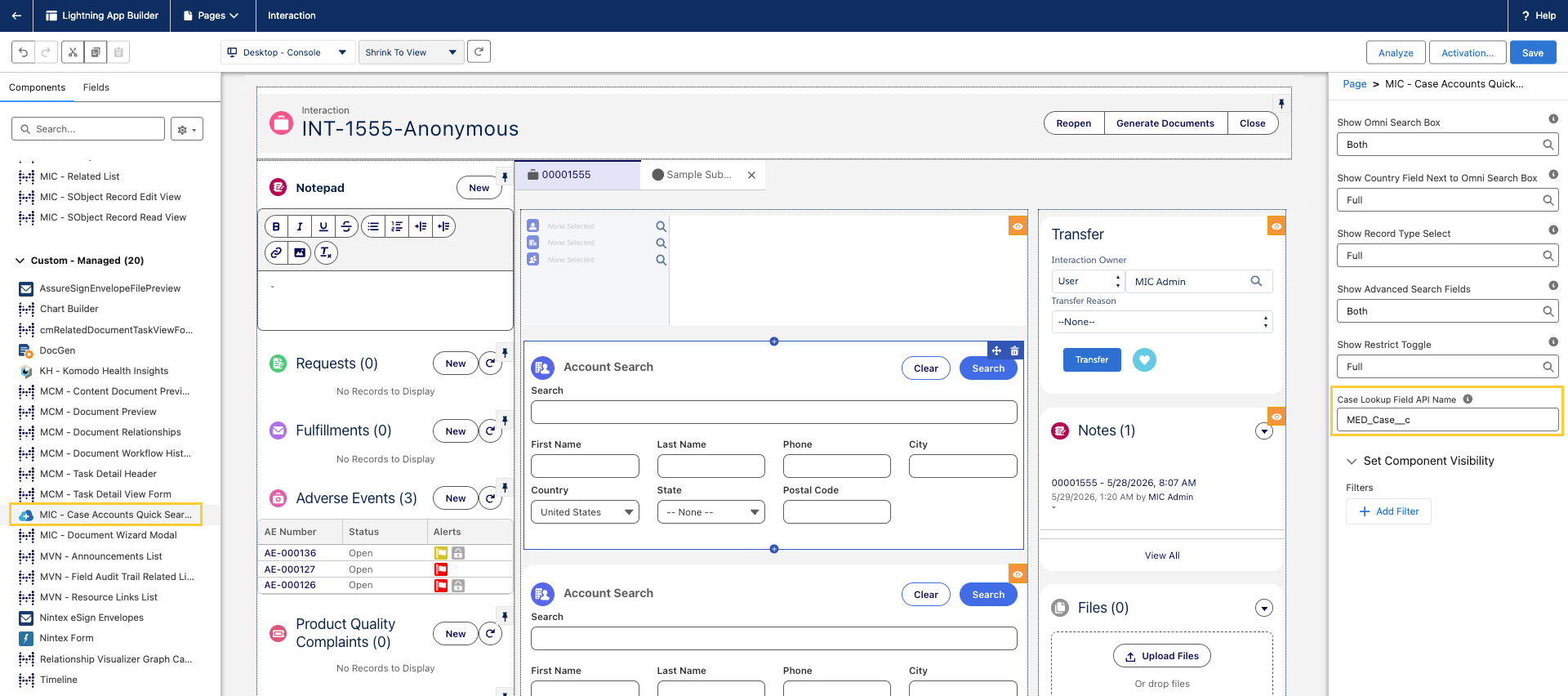The width and height of the screenshot is (1568, 696).
Task: Select the 00001555 subtab
Action: [x=578, y=175]
